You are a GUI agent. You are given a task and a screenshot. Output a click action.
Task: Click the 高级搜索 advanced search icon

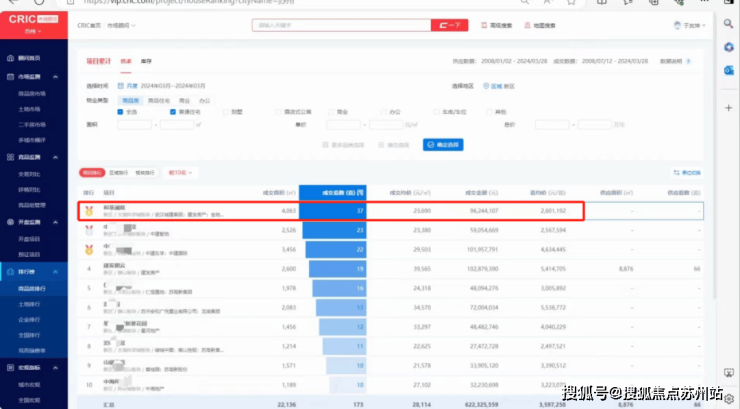[485, 25]
